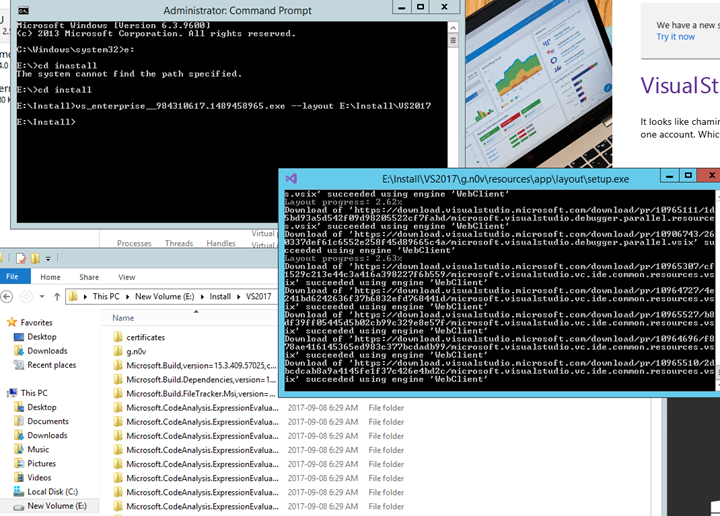720x516 pixels.
Task: Select This PC in the address bar path
Action: pyautogui.click(x=106, y=297)
